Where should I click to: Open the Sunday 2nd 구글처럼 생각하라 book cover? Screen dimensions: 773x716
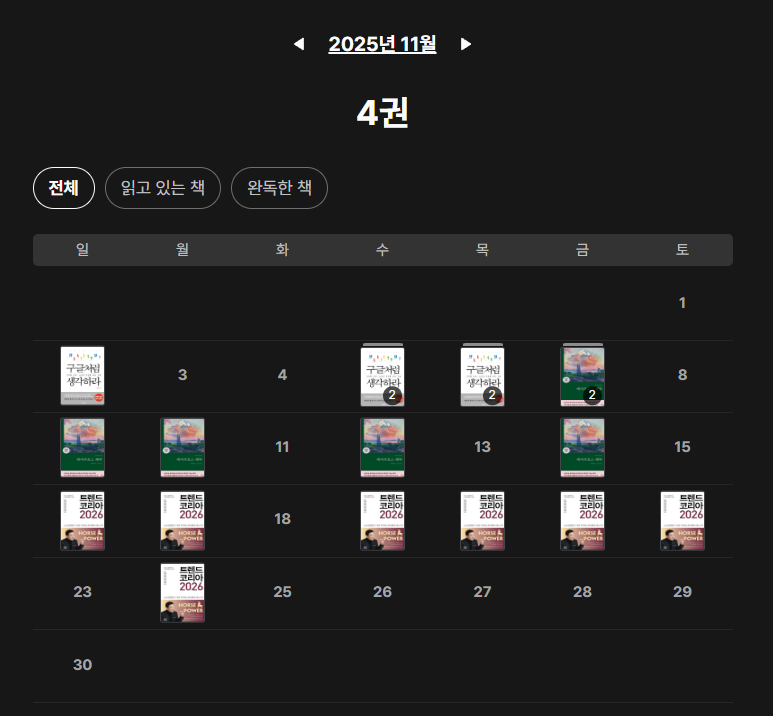coord(82,376)
